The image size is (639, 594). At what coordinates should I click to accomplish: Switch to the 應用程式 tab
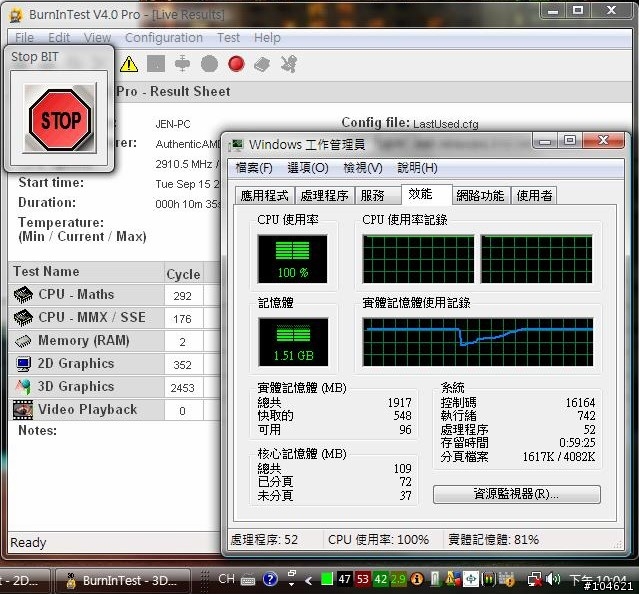click(x=264, y=196)
